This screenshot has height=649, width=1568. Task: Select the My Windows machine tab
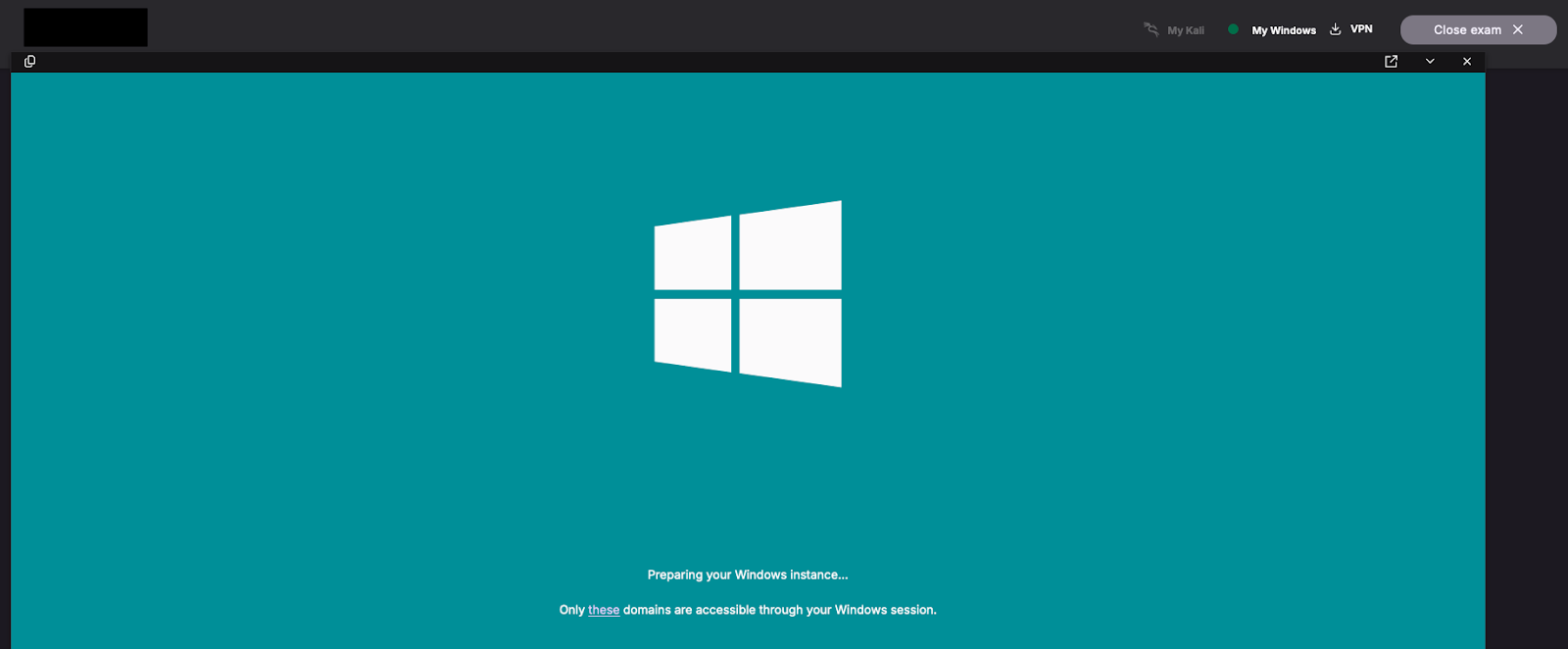pos(1272,29)
